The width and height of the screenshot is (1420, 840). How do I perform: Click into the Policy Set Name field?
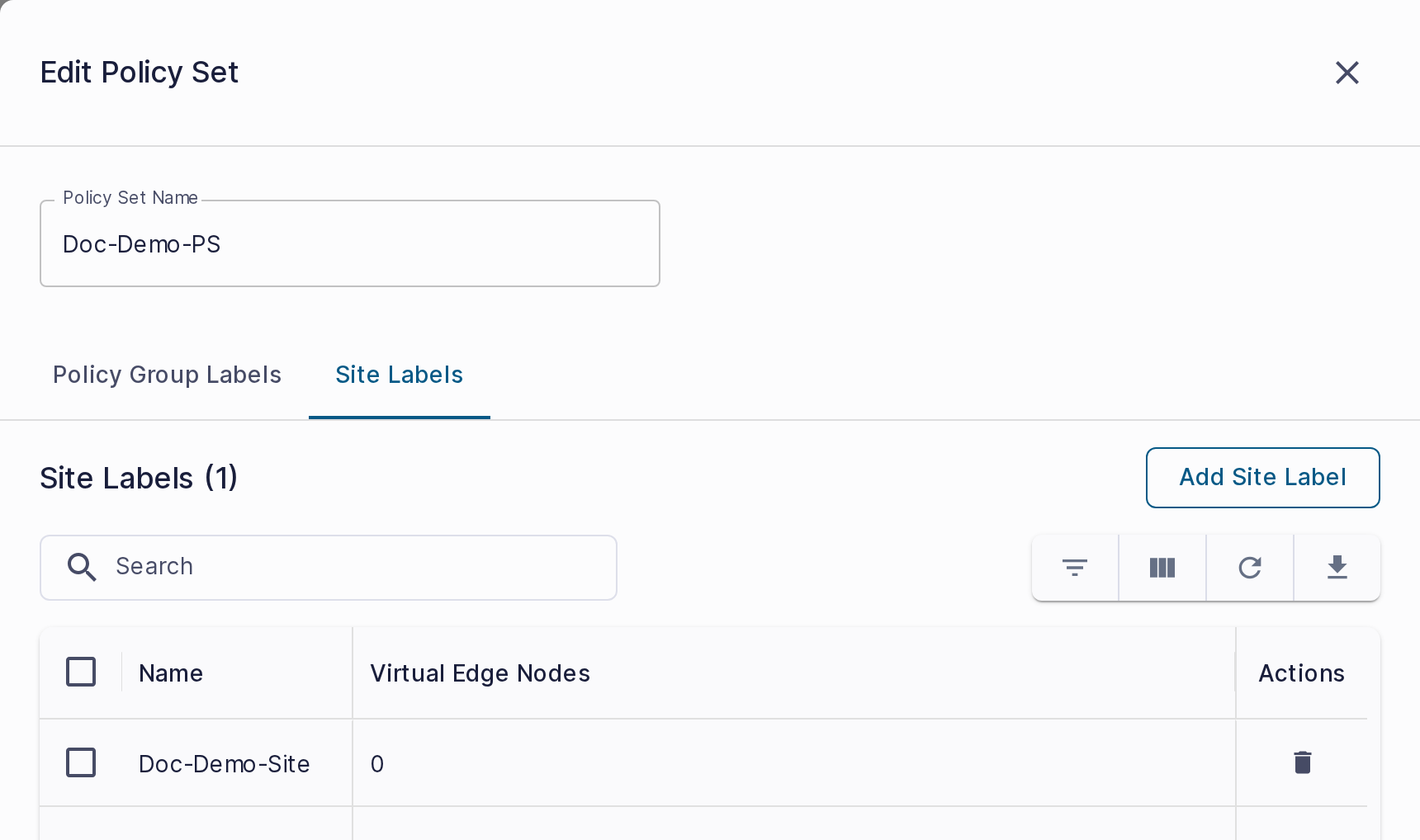tap(350, 243)
